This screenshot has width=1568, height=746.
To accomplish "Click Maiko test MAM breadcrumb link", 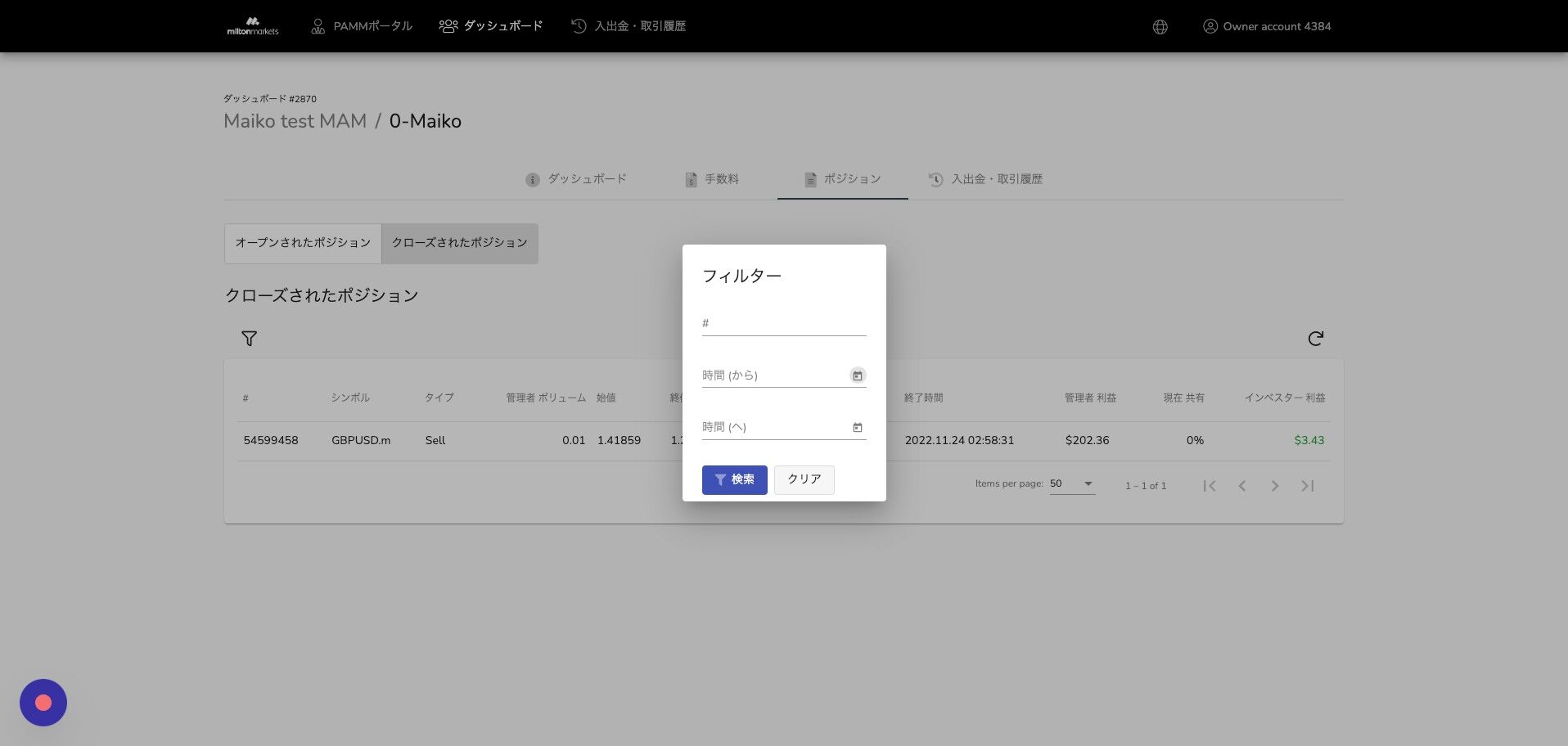I will [295, 121].
